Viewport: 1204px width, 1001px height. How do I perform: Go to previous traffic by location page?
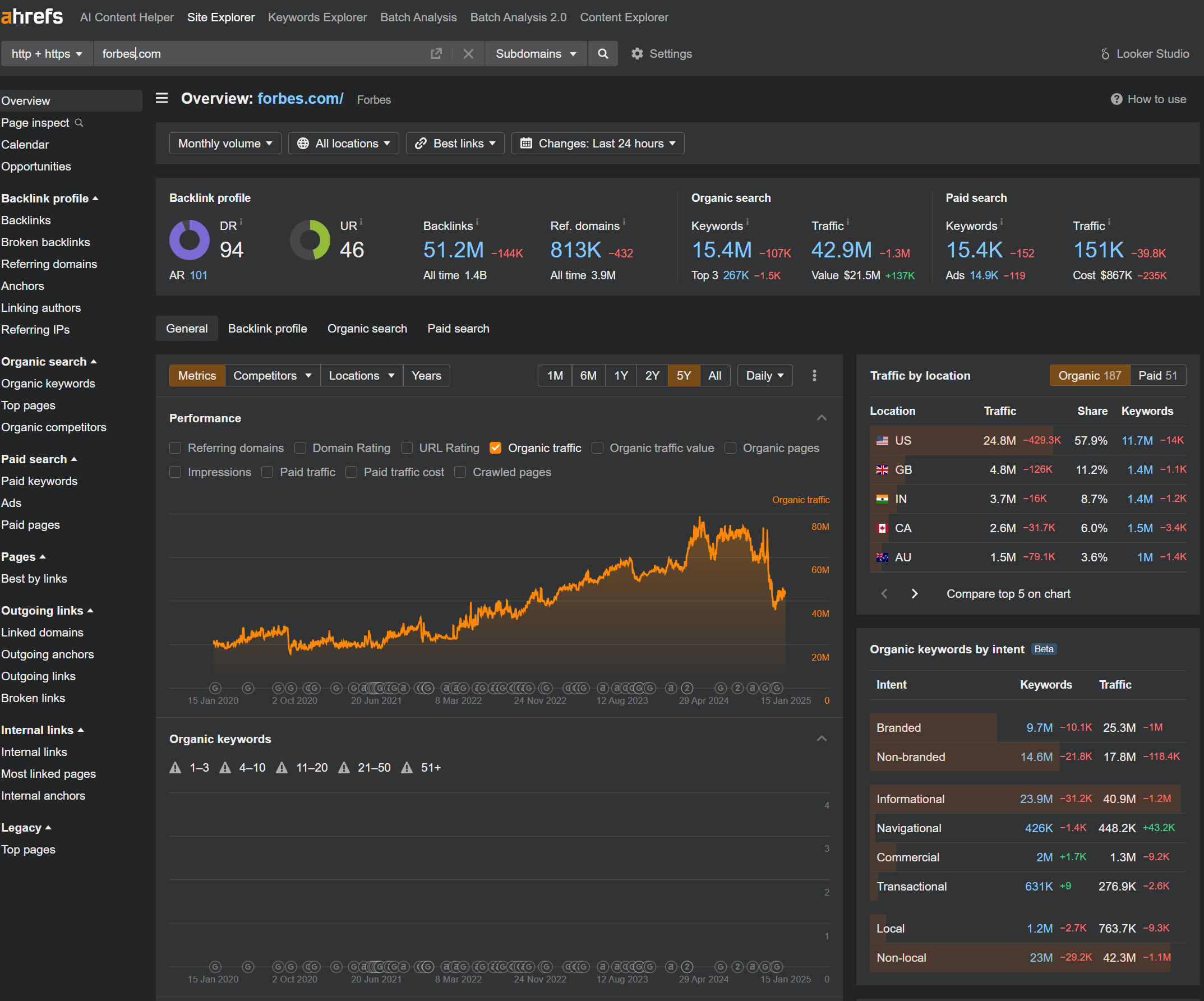point(884,593)
